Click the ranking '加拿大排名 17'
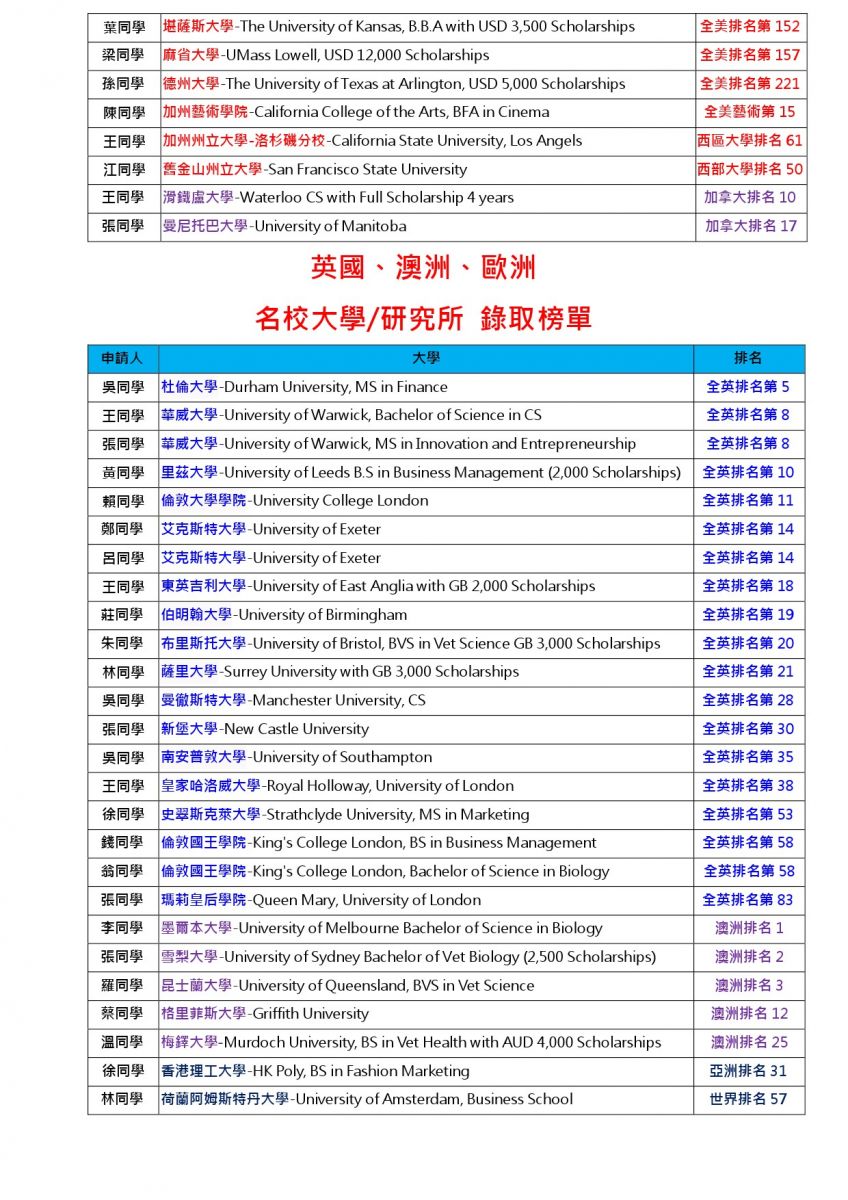Screen dimensions: 848x1200 (x=750, y=226)
